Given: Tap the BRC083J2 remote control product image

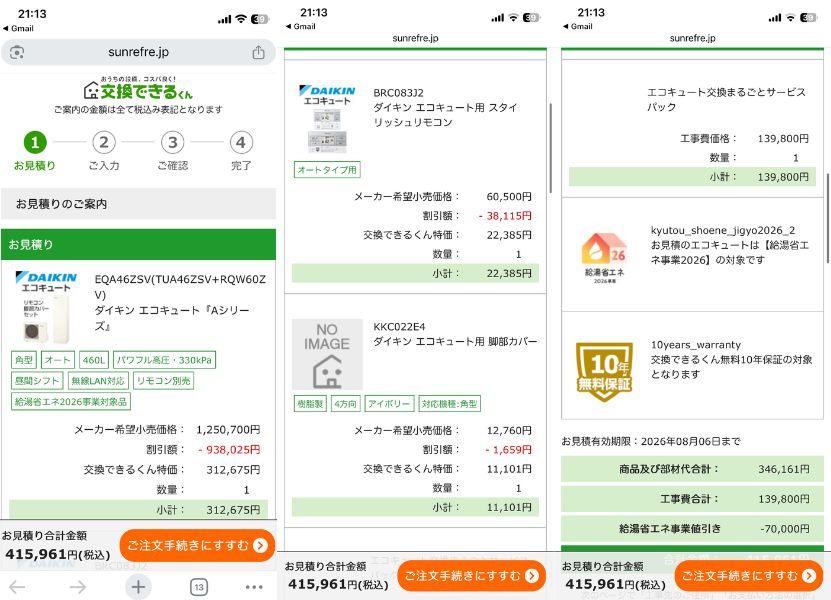Looking at the screenshot, I should [x=327, y=119].
